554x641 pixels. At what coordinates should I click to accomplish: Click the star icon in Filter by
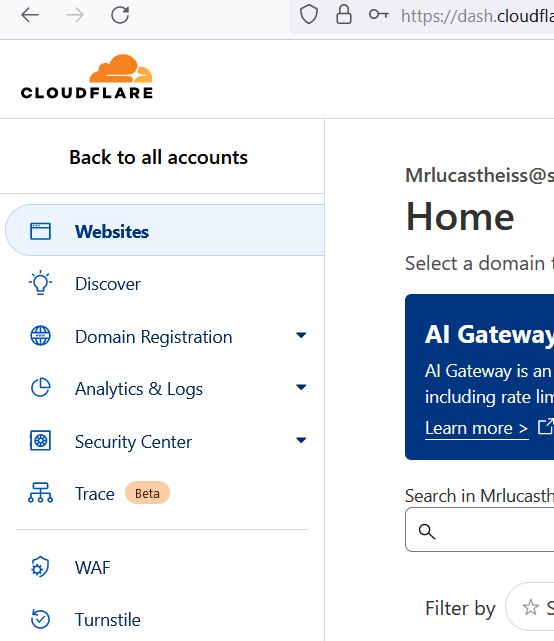(530, 607)
